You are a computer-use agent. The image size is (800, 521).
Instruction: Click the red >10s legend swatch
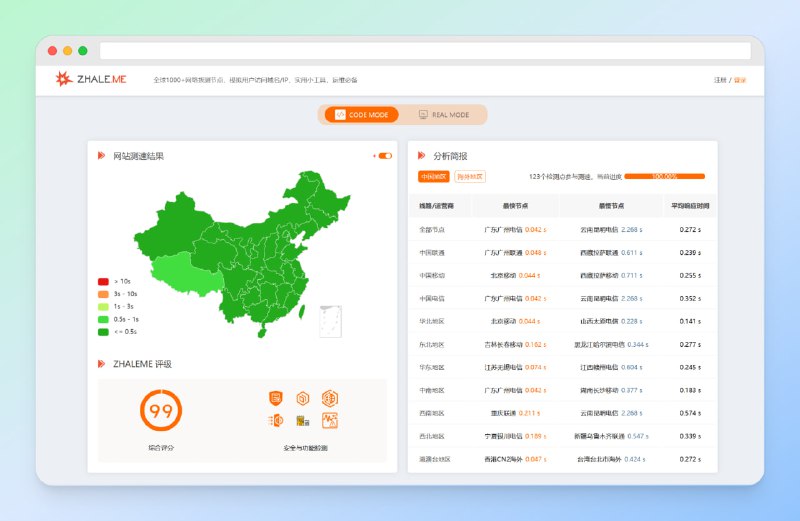click(x=103, y=282)
